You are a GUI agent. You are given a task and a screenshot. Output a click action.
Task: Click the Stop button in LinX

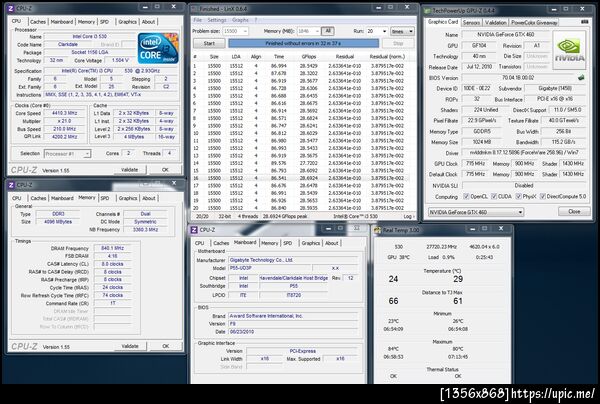(398, 43)
